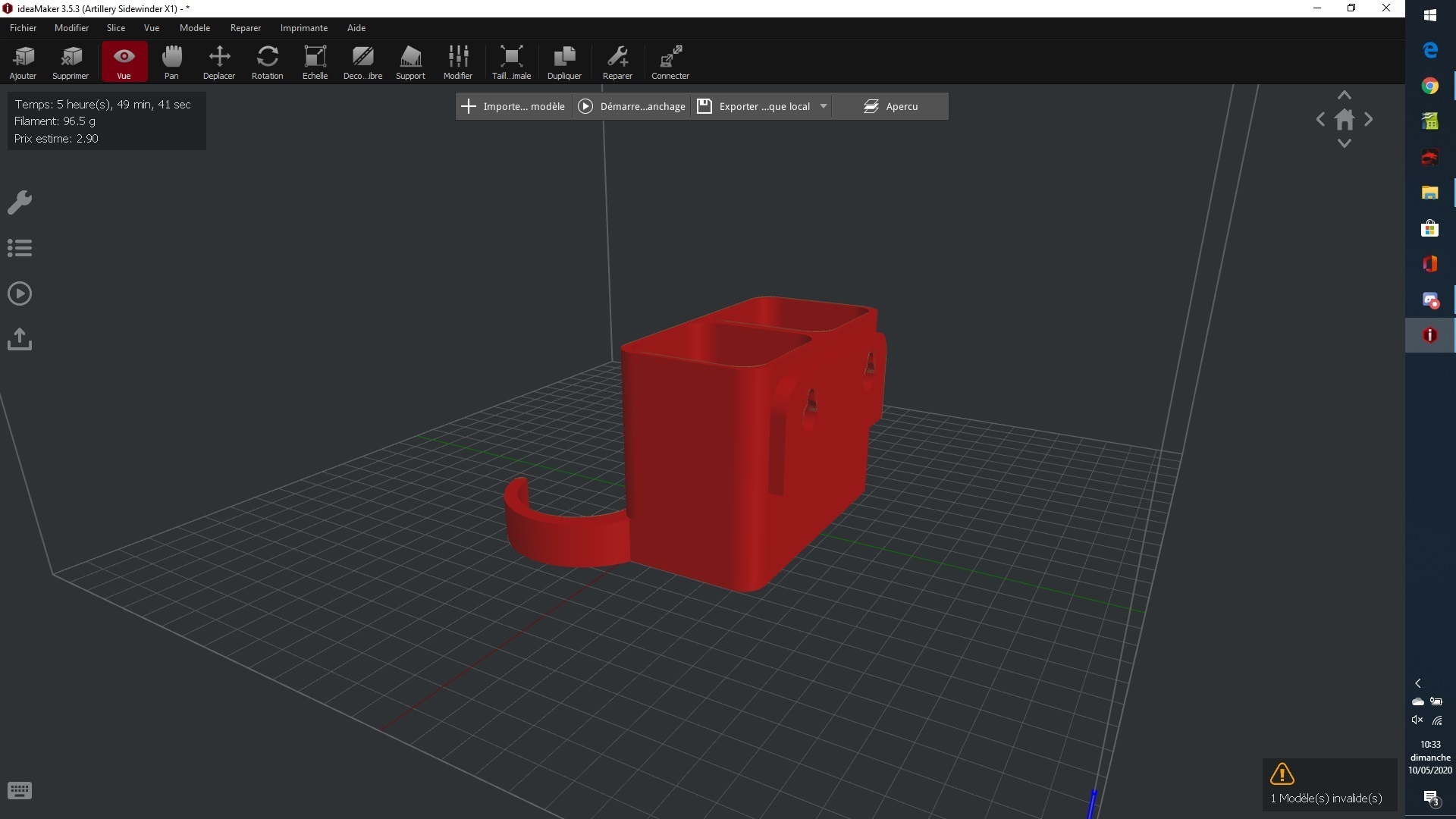Click the Apercu preview button
The height and width of the screenshot is (819, 1456).
tap(890, 106)
